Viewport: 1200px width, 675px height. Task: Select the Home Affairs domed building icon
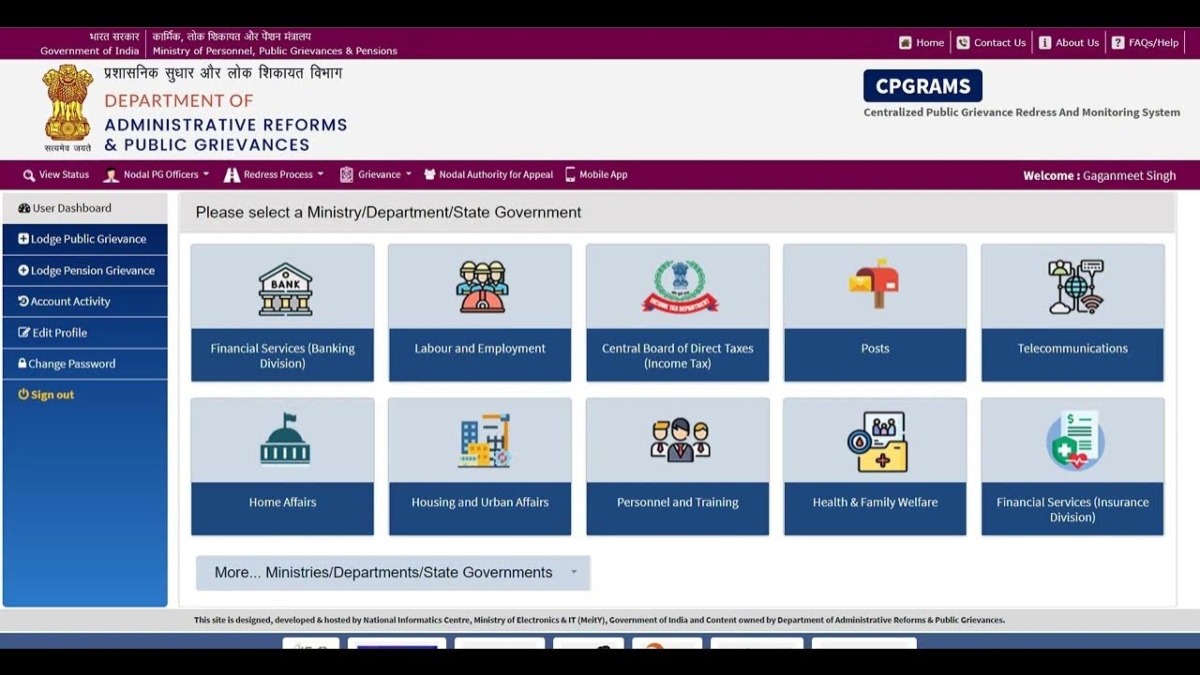(x=284, y=440)
